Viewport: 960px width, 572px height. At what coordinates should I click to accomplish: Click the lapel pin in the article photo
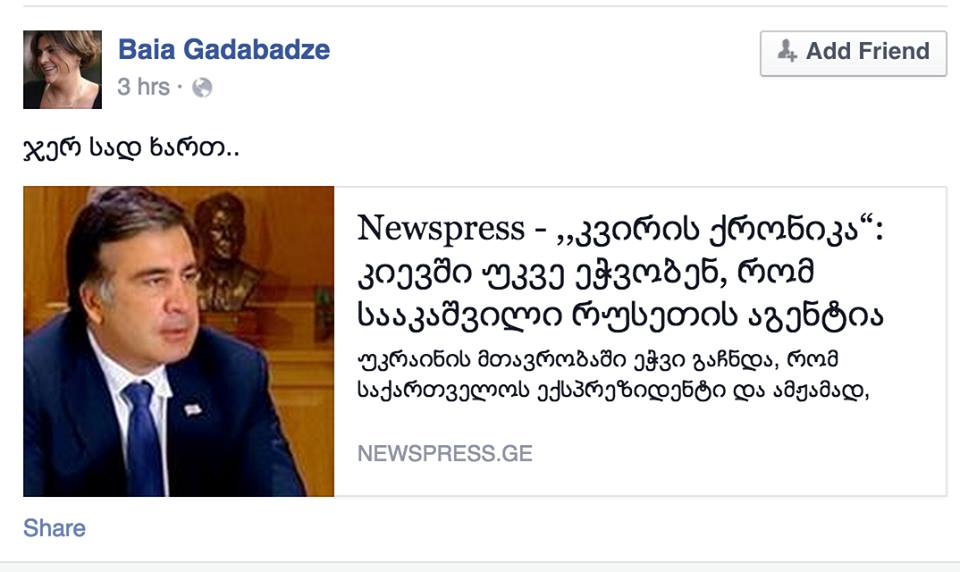[192, 409]
